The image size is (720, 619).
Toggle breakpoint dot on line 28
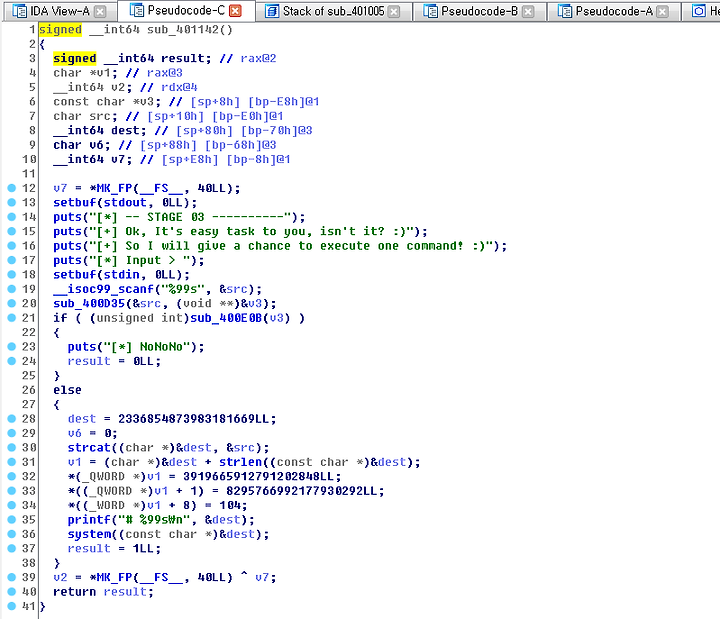[12, 418]
